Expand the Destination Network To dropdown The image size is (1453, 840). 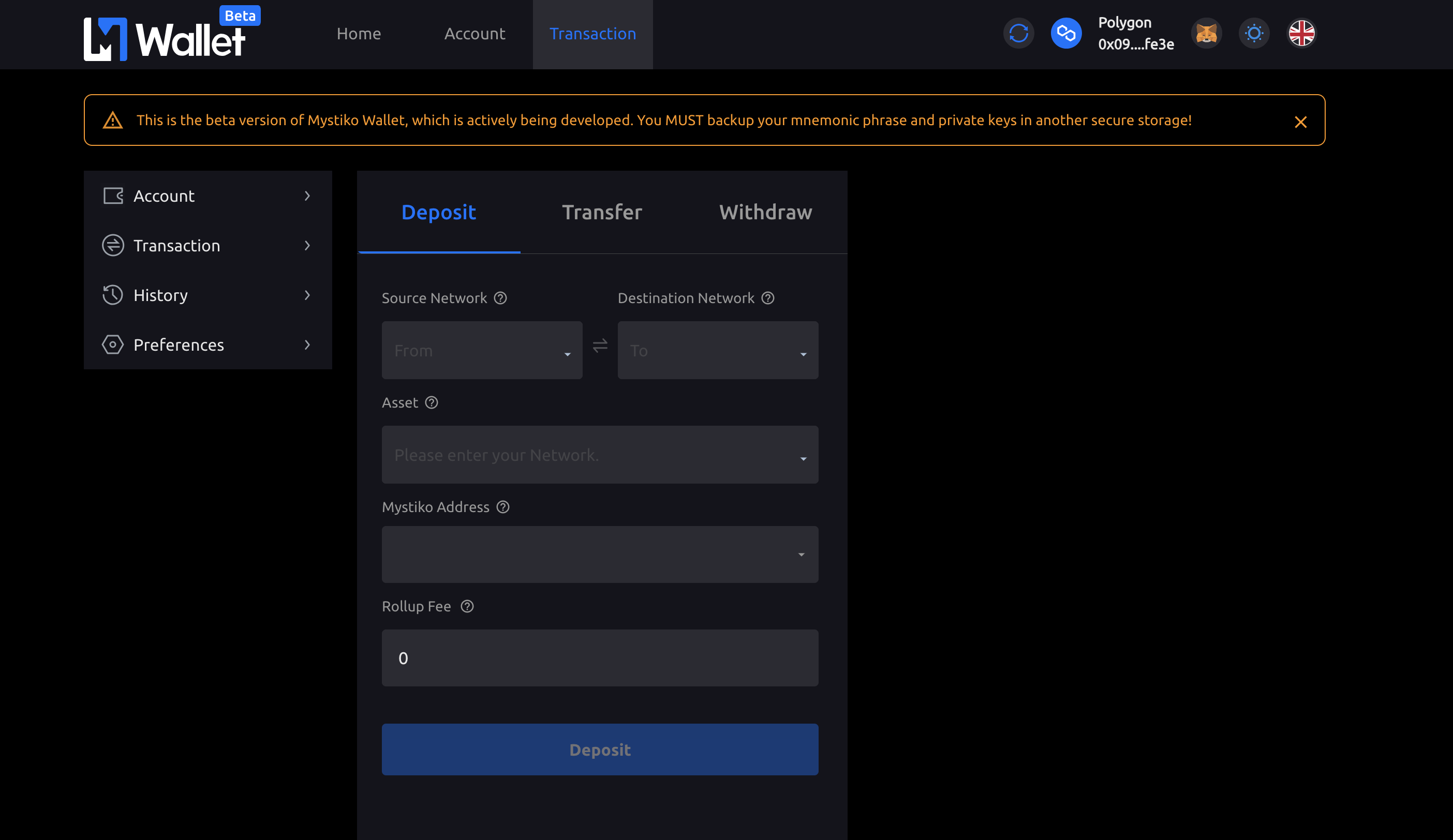coord(717,350)
